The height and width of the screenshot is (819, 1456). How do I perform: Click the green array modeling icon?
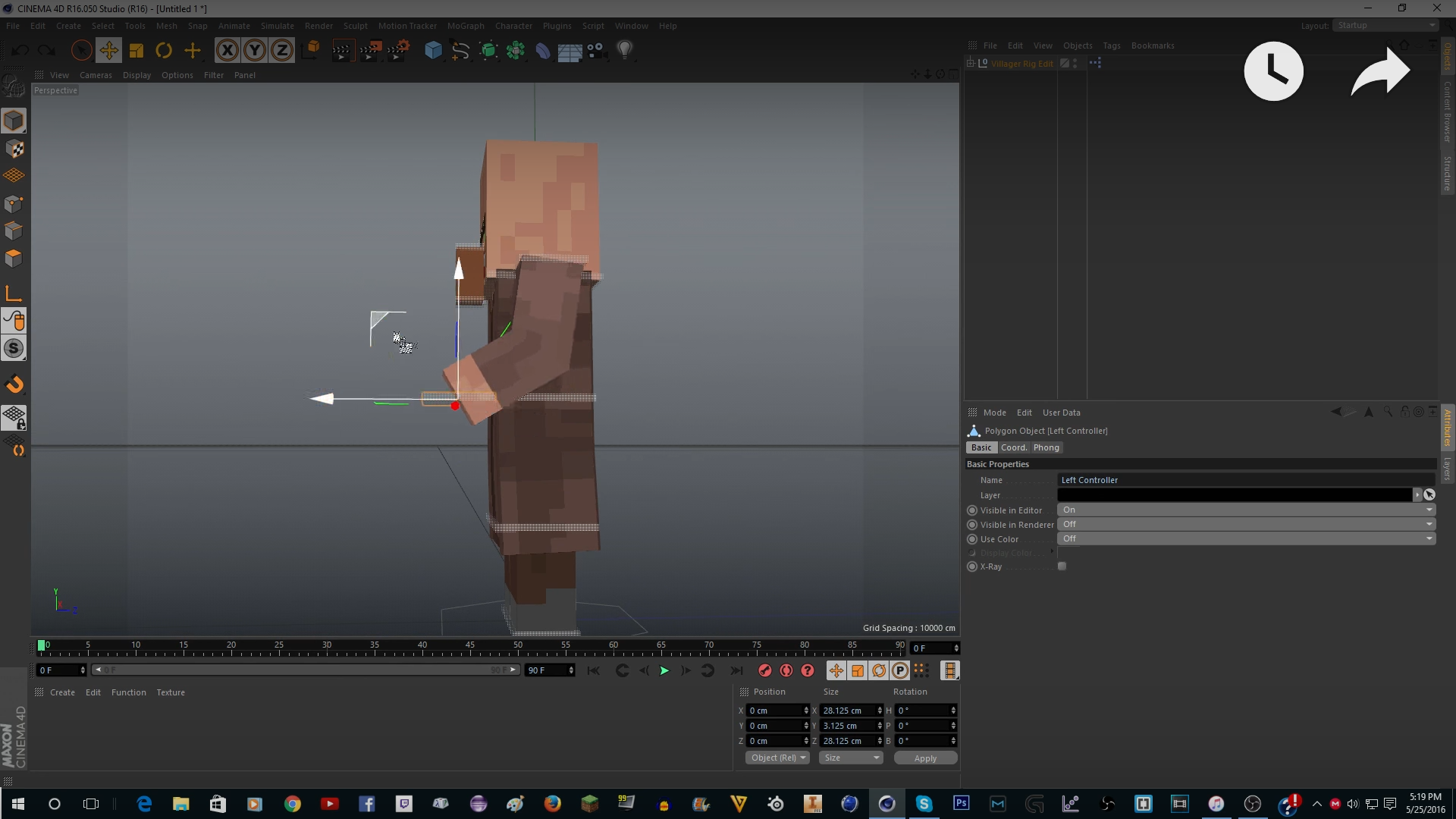(x=516, y=51)
